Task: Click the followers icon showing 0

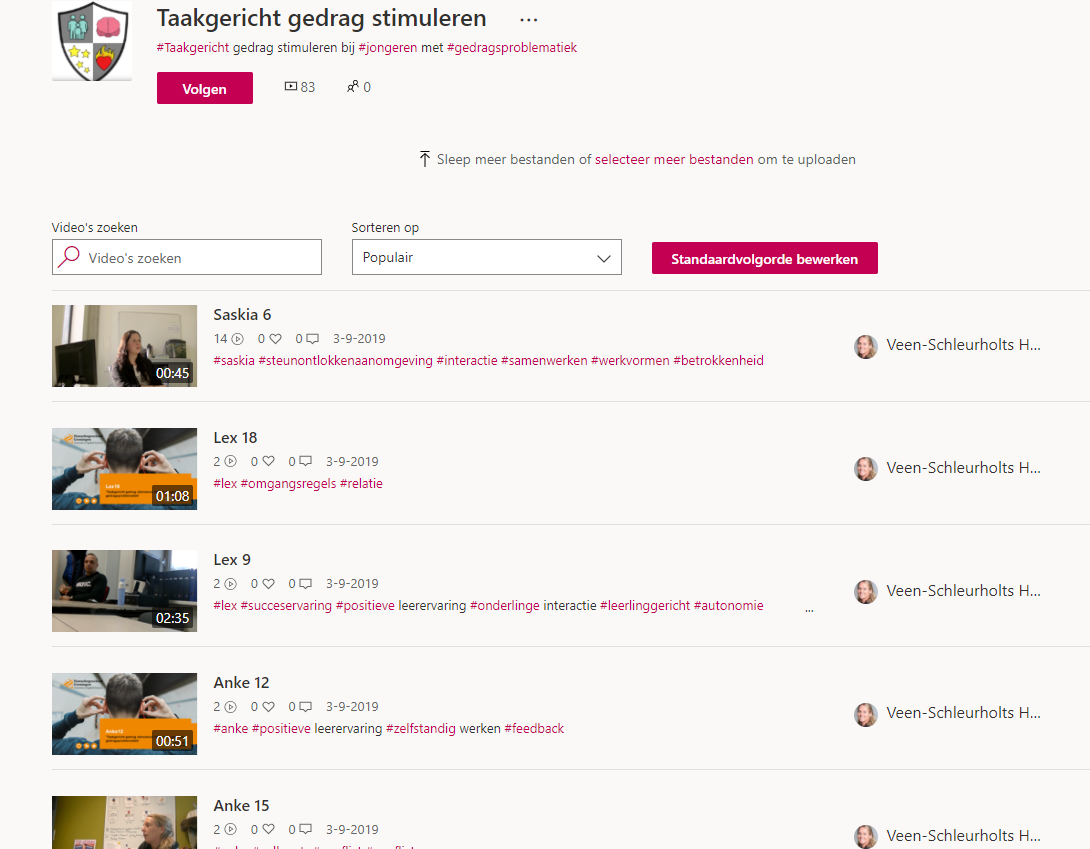Action: pyautogui.click(x=352, y=87)
